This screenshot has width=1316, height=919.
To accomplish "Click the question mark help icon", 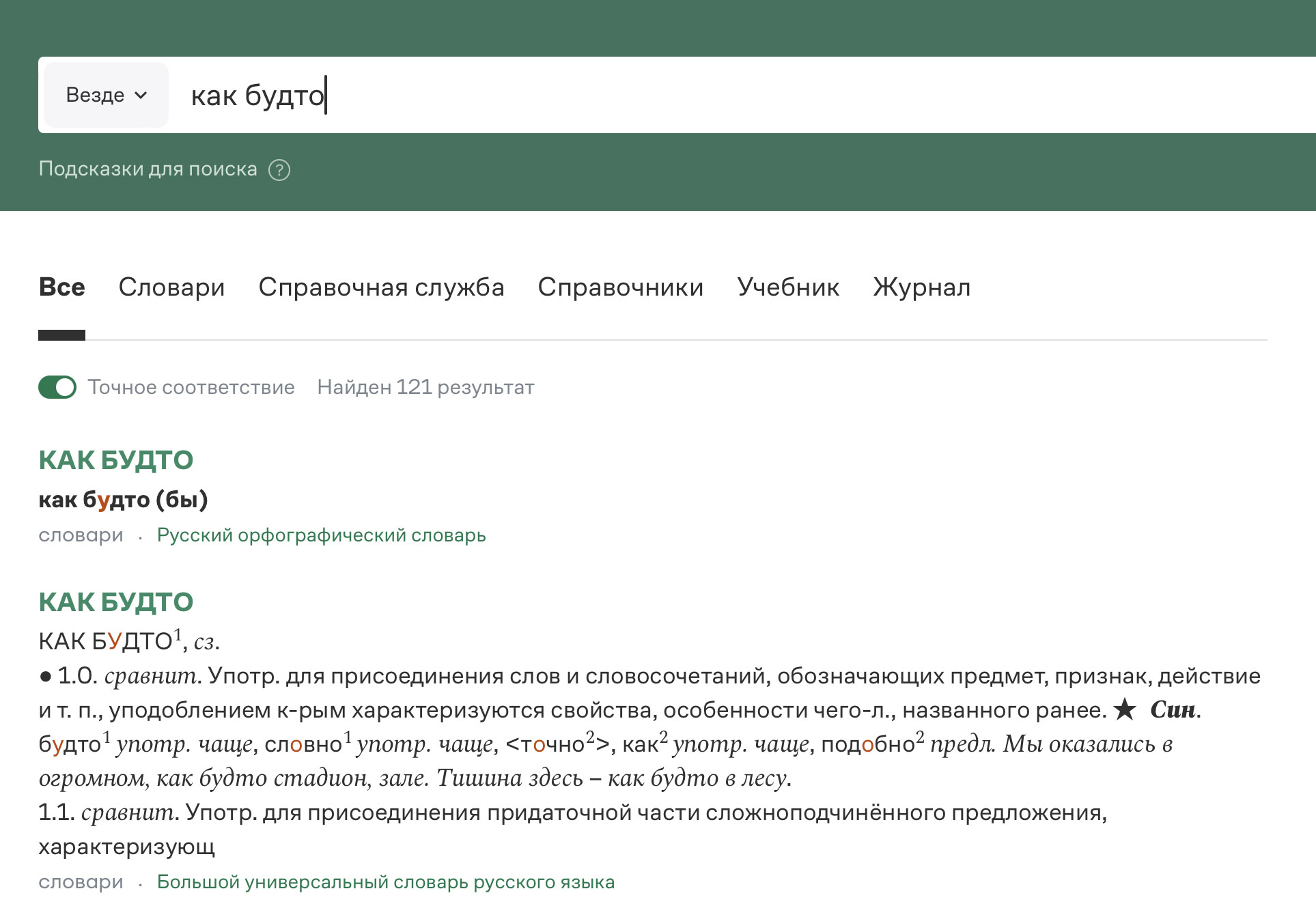I will (x=279, y=169).
